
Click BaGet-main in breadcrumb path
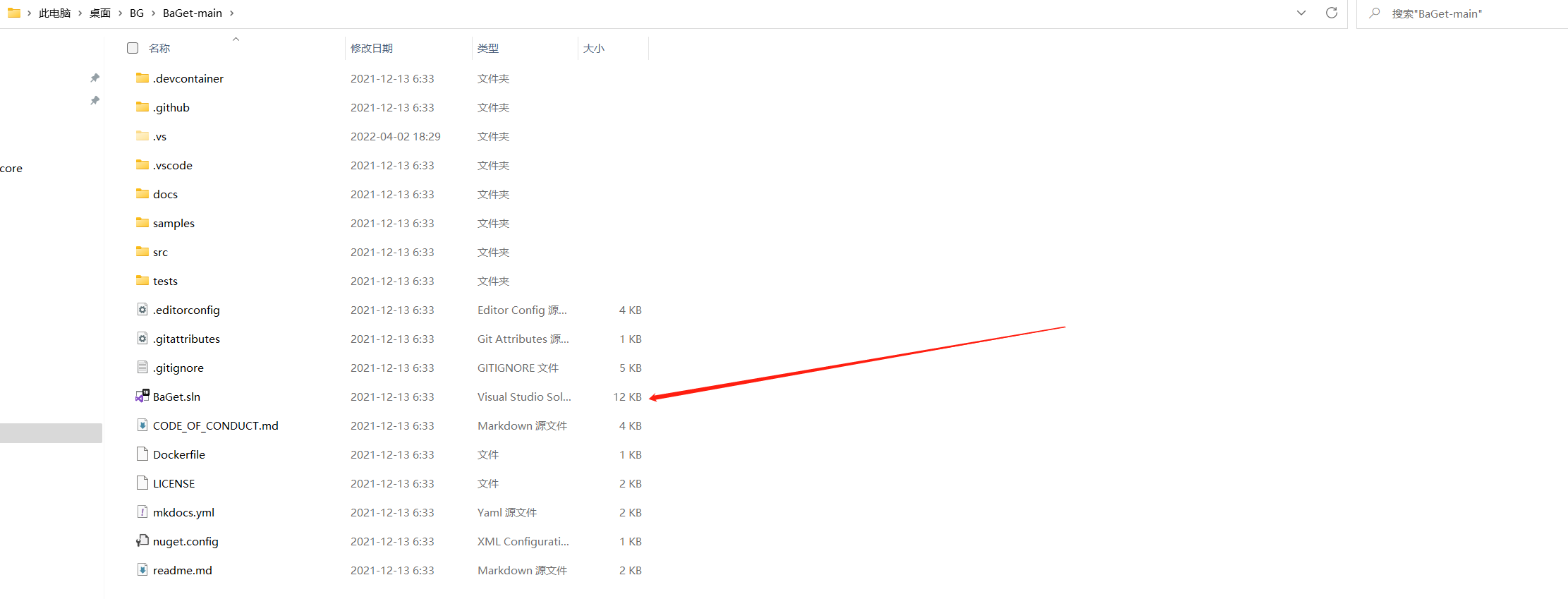click(x=193, y=13)
